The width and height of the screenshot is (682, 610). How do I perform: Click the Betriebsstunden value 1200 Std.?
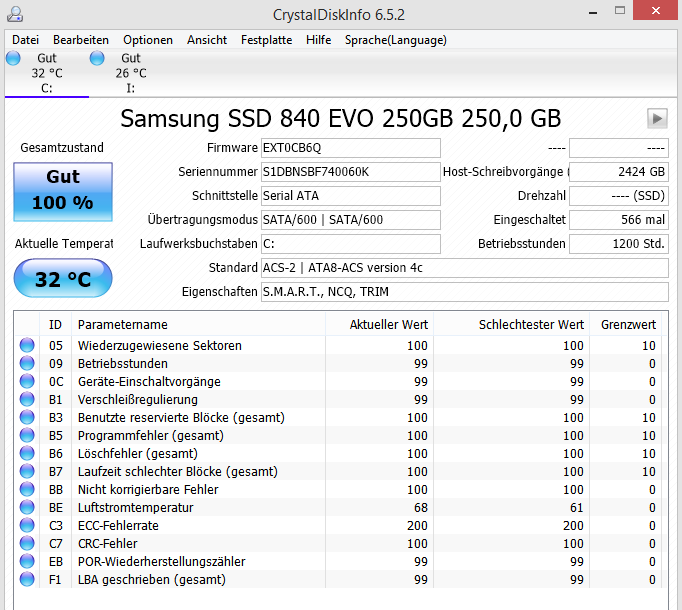point(619,244)
